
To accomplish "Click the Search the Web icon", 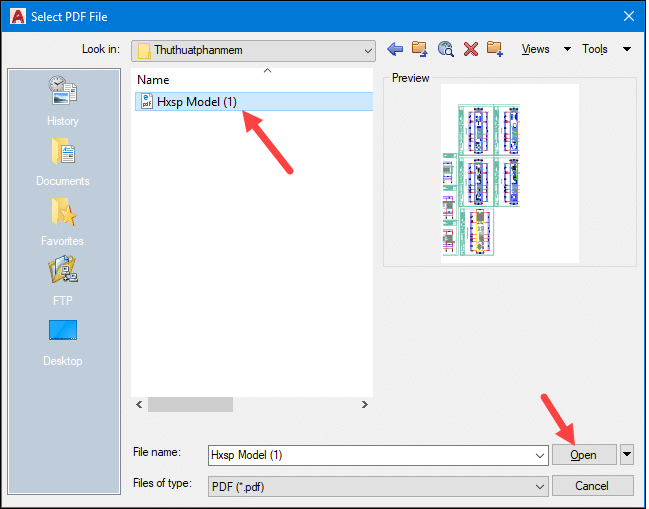I will point(446,49).
